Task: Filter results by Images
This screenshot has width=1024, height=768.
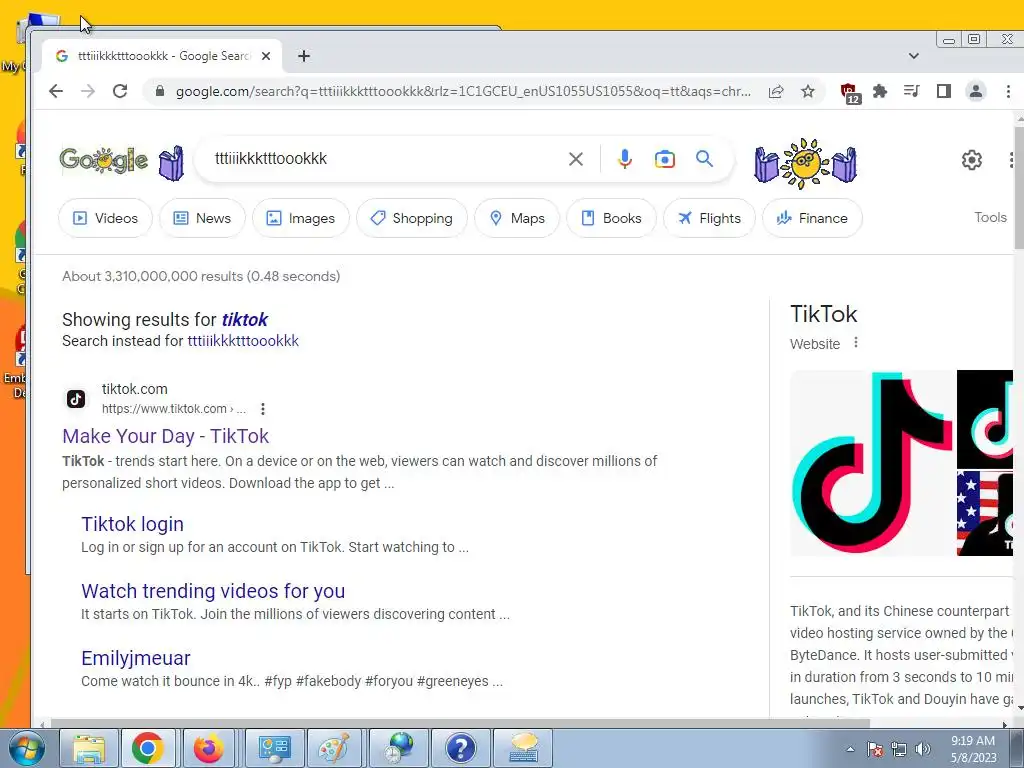Action: pyautogui.click(x=301, y=218)
